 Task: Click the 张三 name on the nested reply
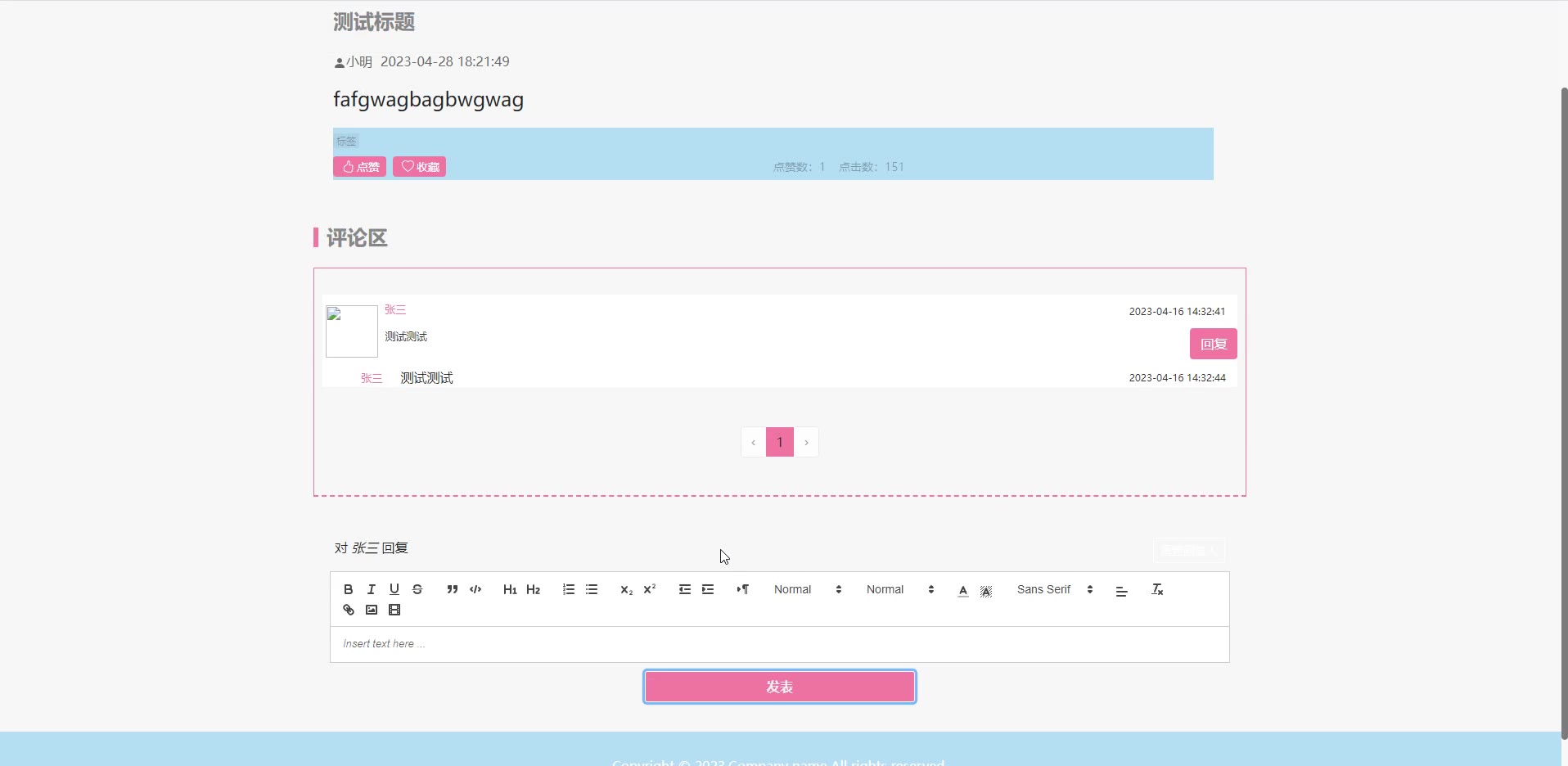(372, 378)
